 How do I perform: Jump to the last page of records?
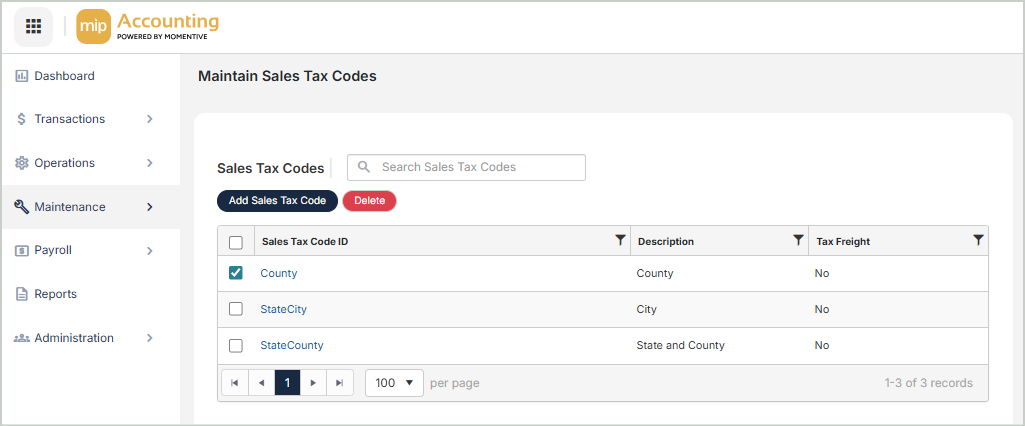coord(340,383)
